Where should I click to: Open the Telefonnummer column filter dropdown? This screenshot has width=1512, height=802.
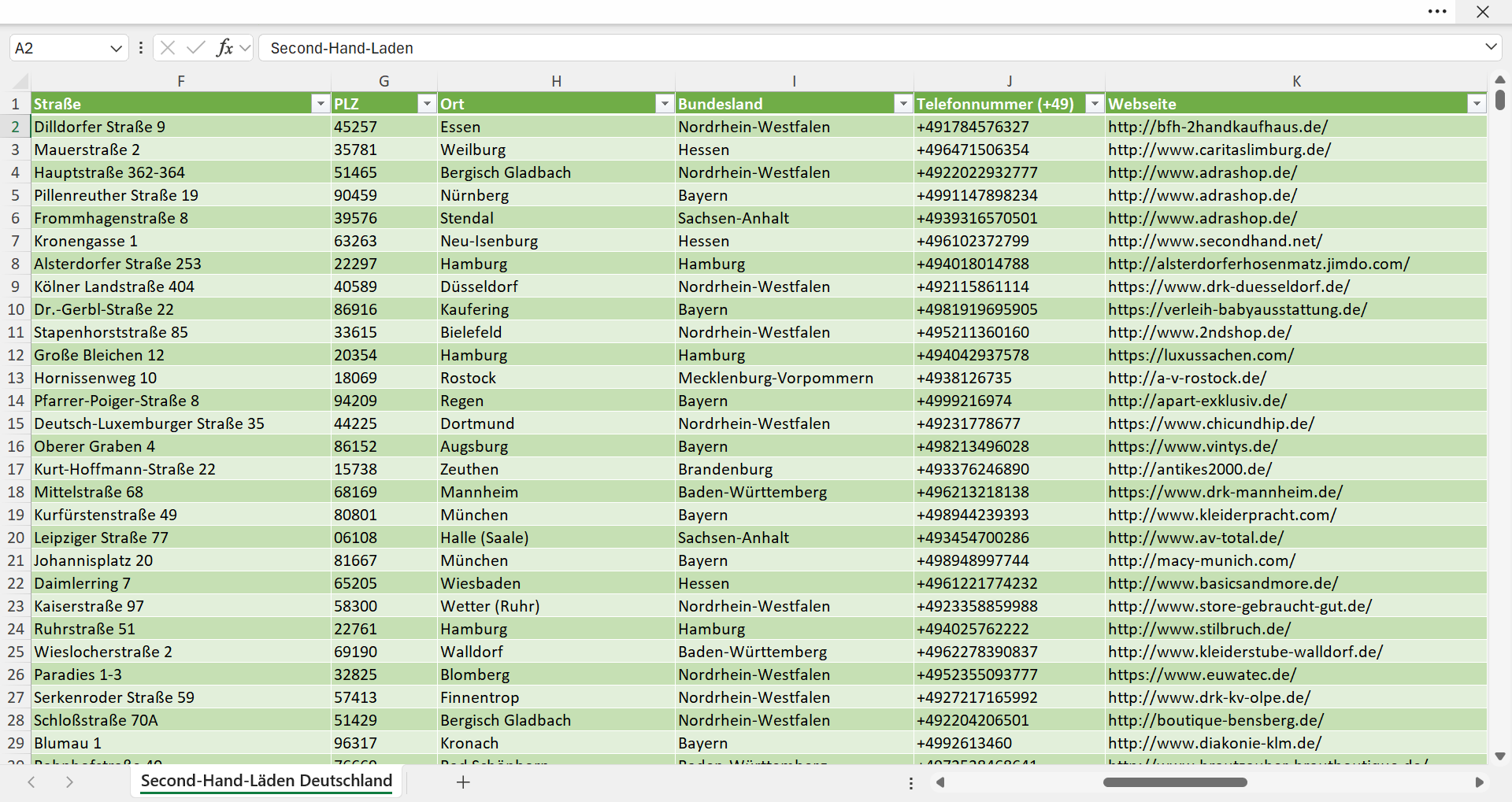pos(1095,104)
